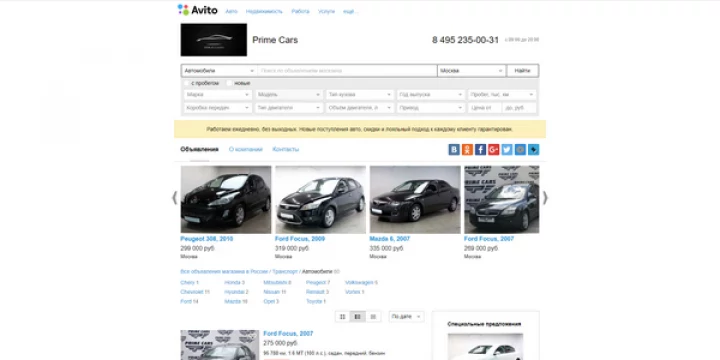Share the page on VK
This screenshot has height=360, width=720.
[454, 149]
